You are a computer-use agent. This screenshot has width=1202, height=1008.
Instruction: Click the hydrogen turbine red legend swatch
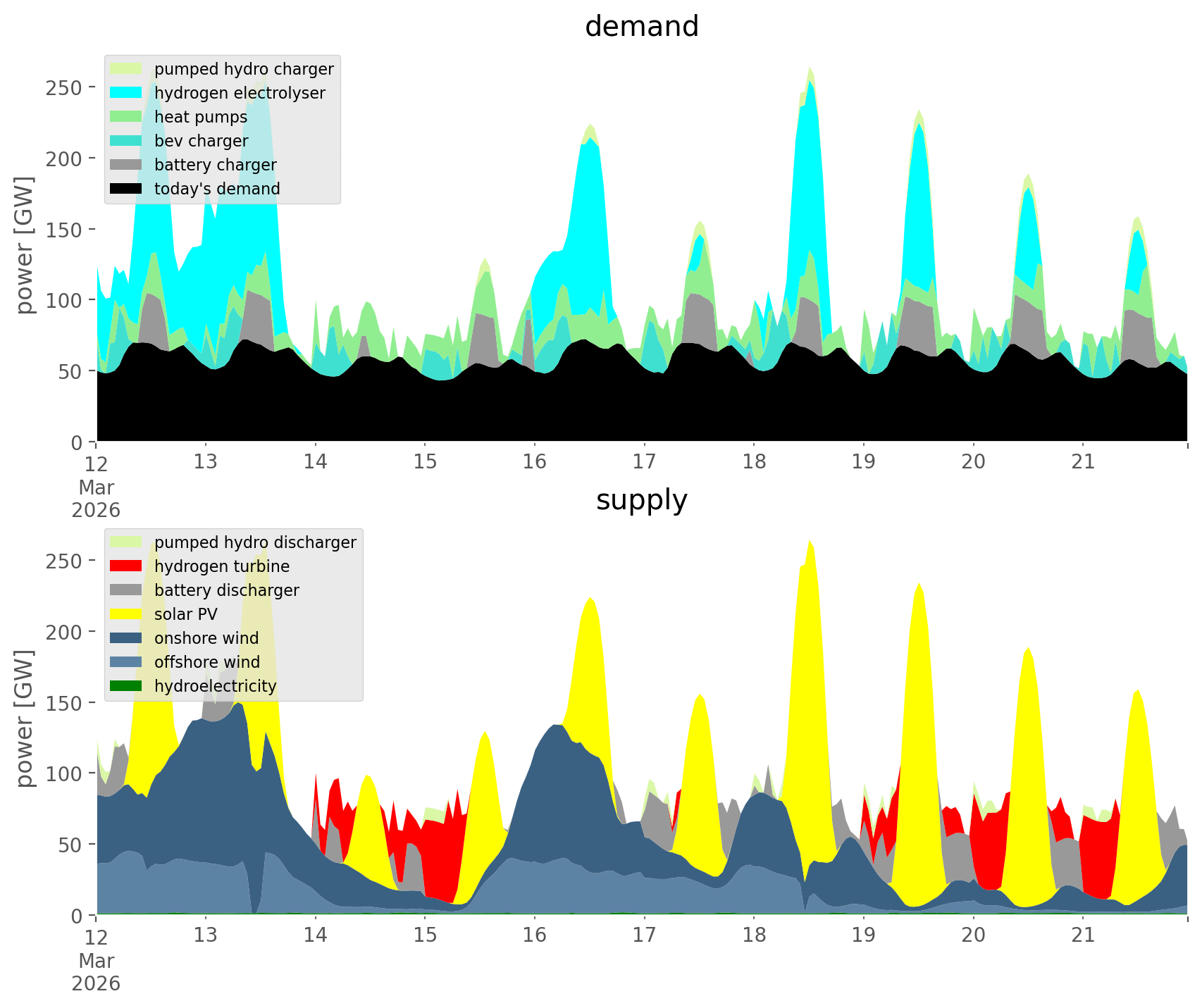coord(126,566)
